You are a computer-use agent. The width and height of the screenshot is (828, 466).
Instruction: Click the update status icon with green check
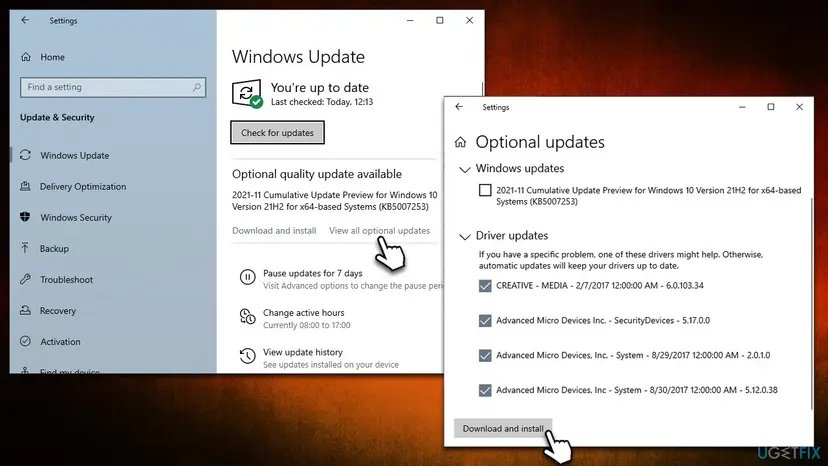[247, 94]
